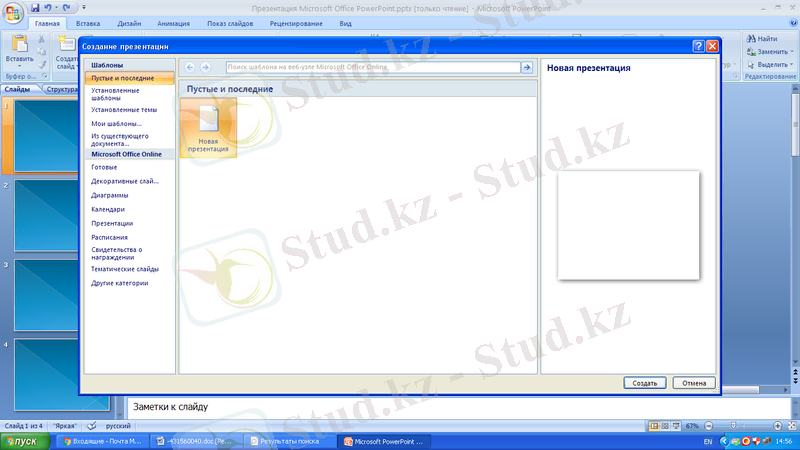This screenshot has width=800, height=450.
Task: Select the Пустые и последние category
Action: tap(130, 78)
